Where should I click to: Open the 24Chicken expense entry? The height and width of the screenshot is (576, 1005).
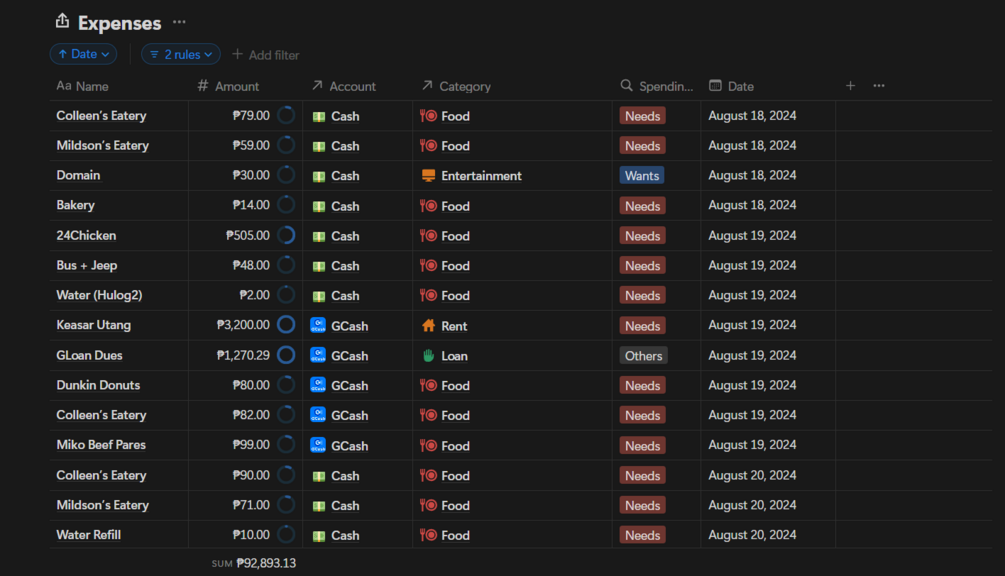click(x=86, y=236)
